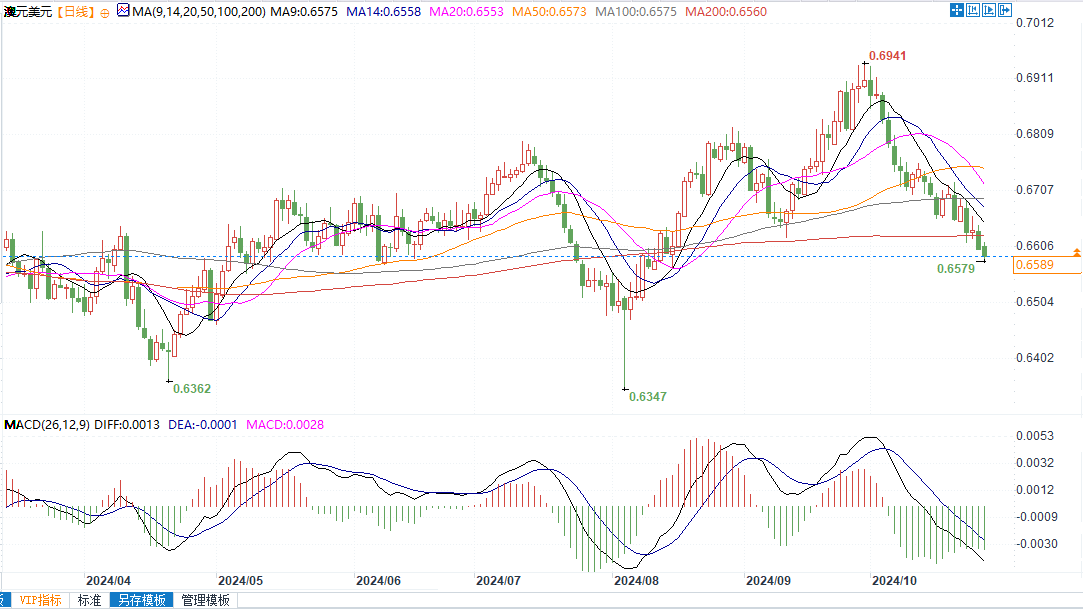The height and width of the screenshot is (609, 1083).
Task: Click the 0.6911 price axis label
Action: 1035,78
